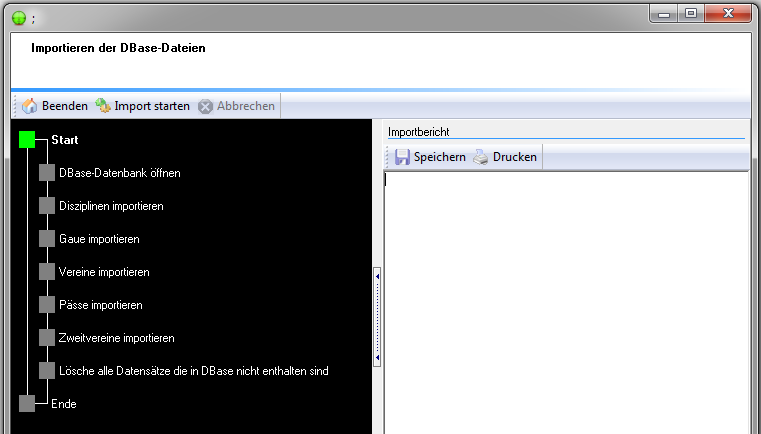Viewport: 761px width, 434px height.
Task: Select 'Vereine importieren' step text
Action: pyautogui.click(x=104, y=272)
